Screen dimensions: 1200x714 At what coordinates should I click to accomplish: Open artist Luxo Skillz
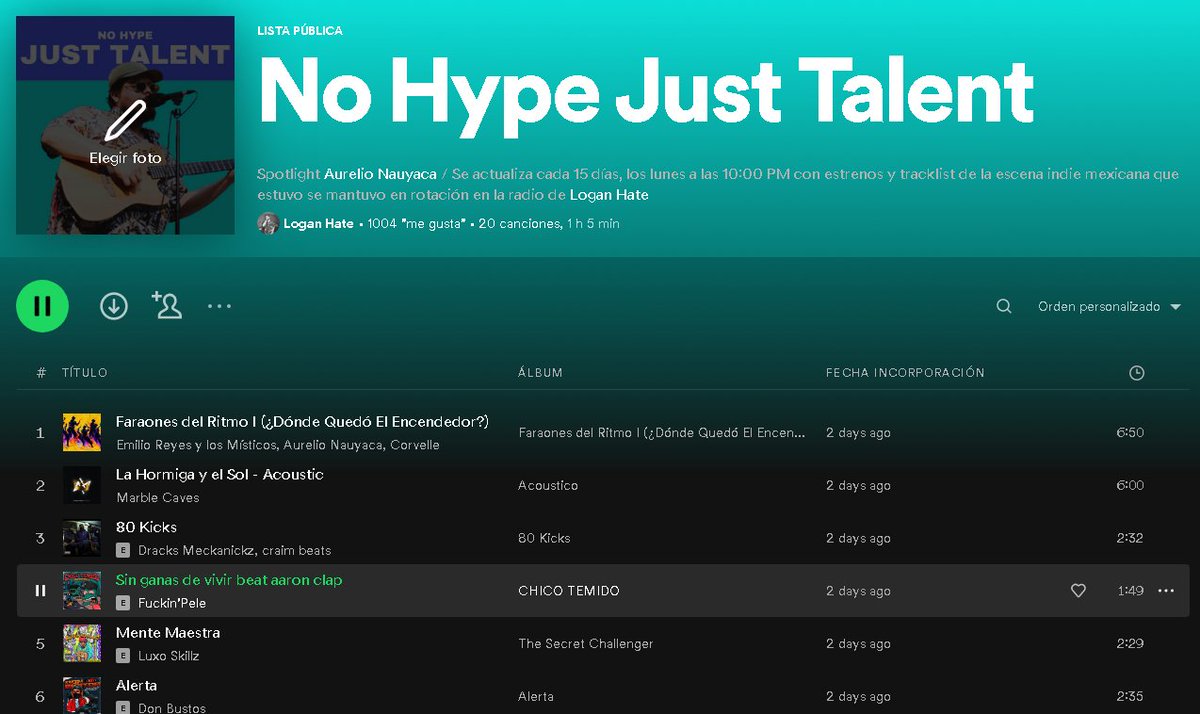click(169, 656)
